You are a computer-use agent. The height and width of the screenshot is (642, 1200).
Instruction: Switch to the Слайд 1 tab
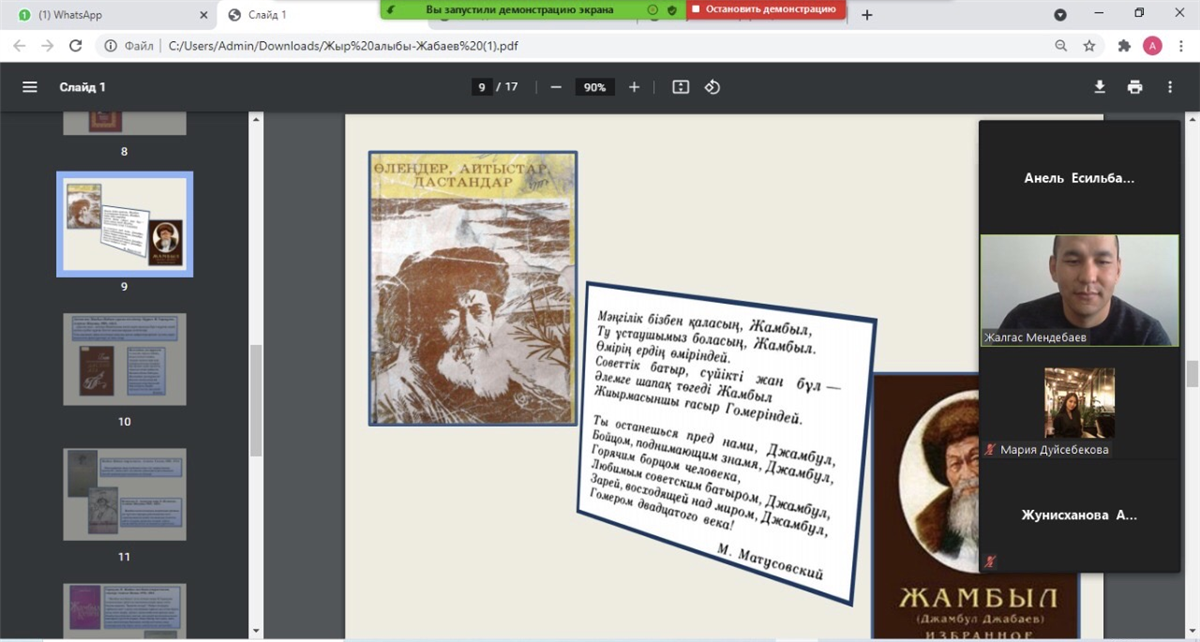click(x=300, y=15)
